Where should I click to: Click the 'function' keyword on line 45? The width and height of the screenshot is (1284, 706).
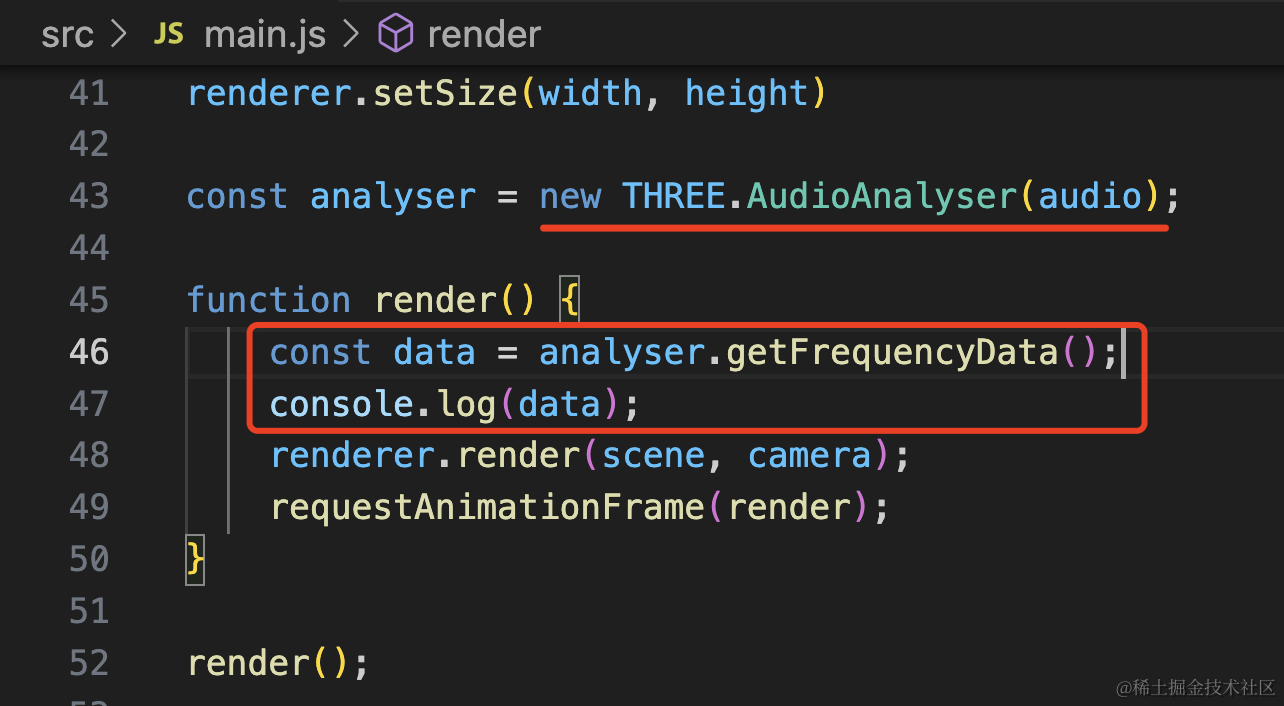pyautogui.click(x=269, y=300)
